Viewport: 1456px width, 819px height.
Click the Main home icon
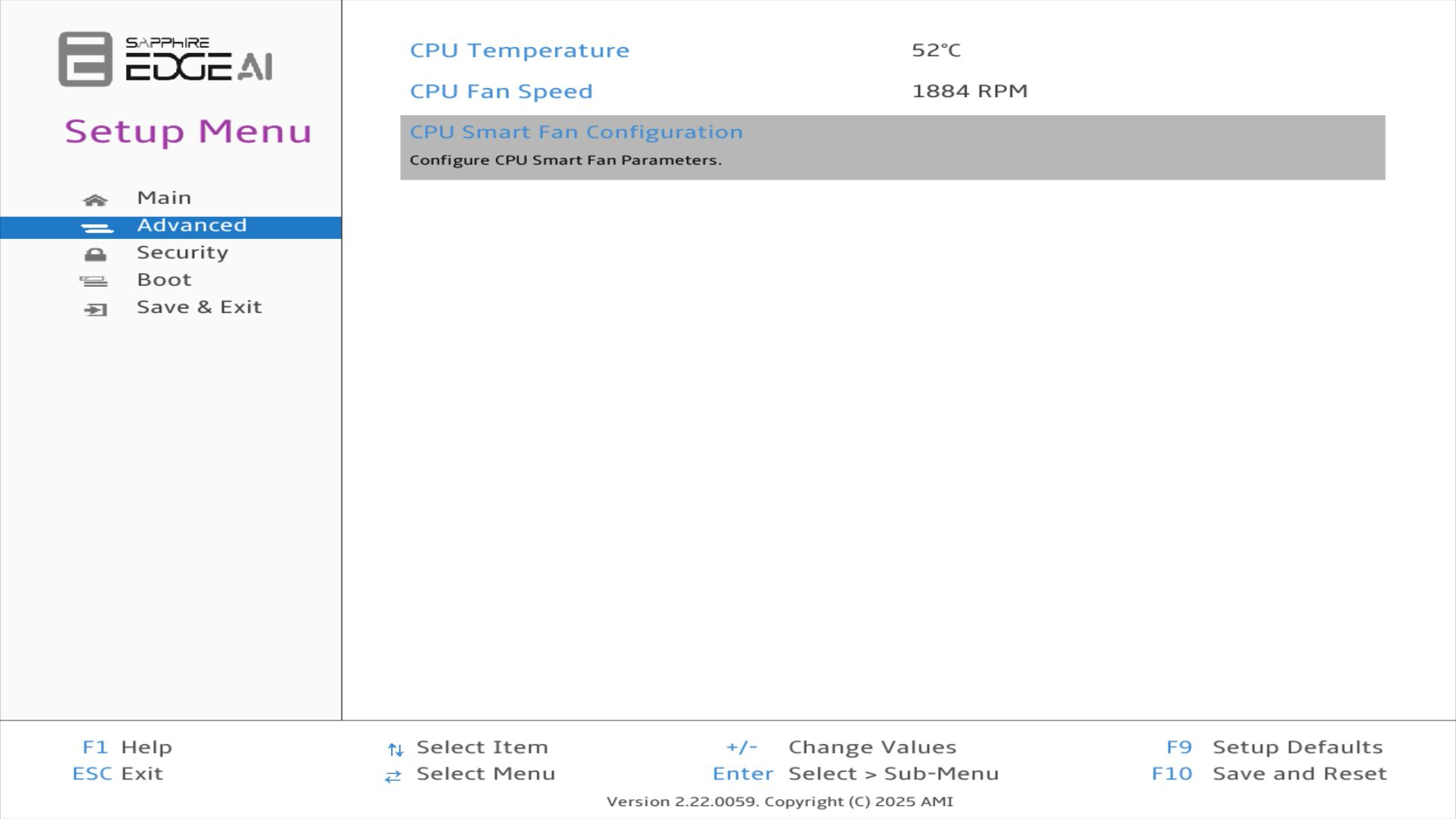pyautogui.click(x=95, y=200)
